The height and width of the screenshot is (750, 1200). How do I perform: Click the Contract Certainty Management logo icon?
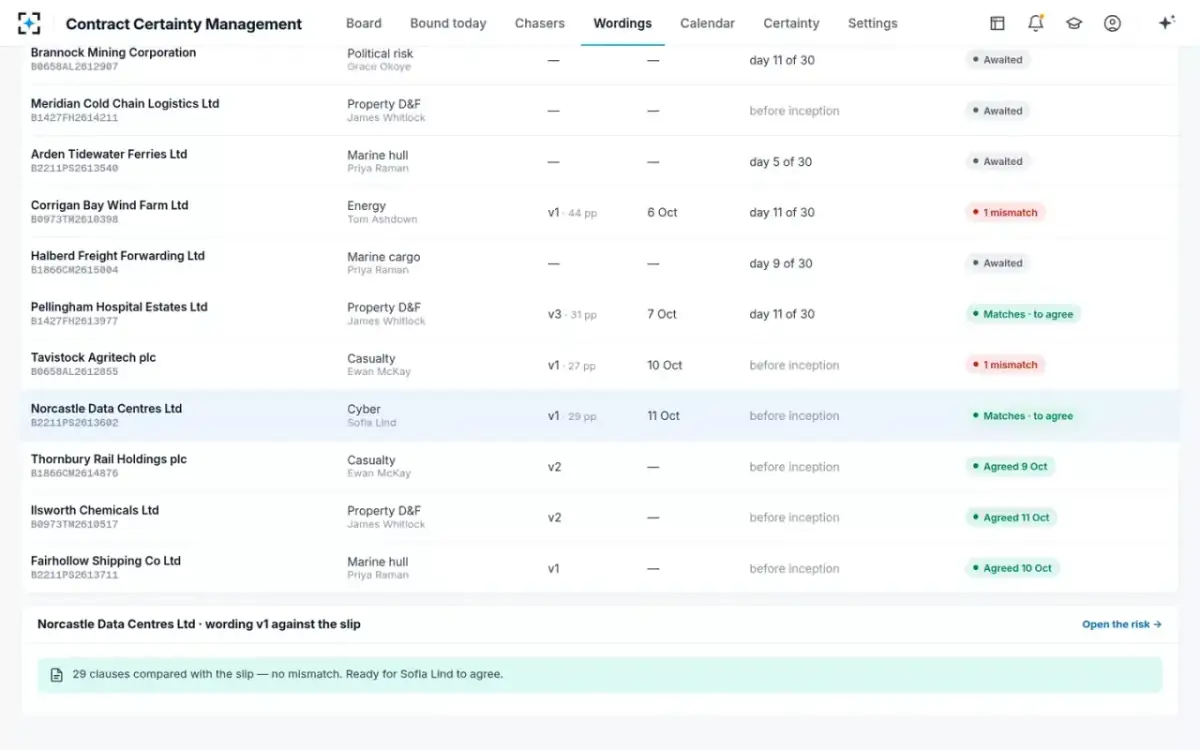point(29,23)
